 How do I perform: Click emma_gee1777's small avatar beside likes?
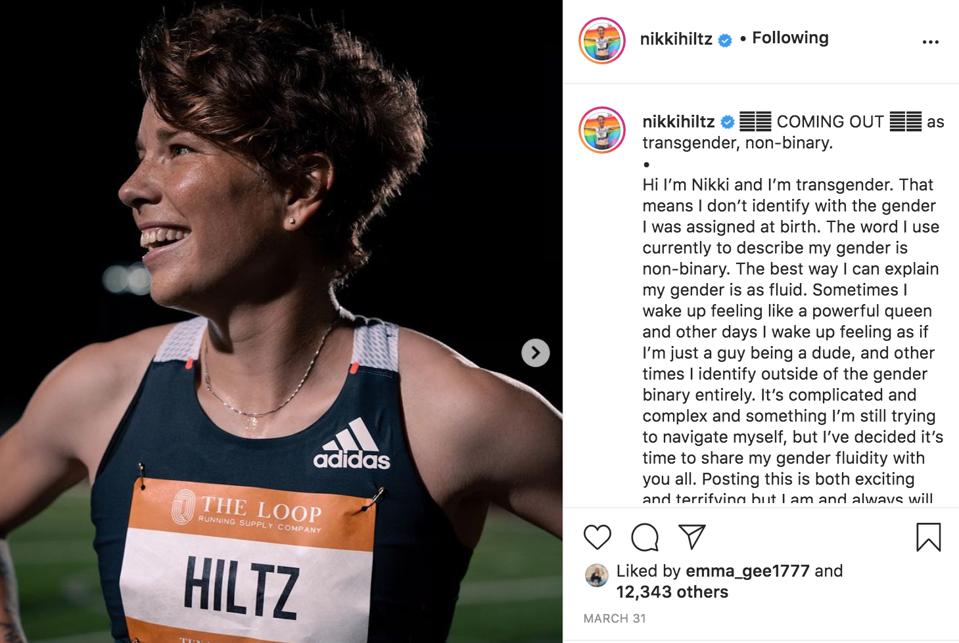click(597, 574)
